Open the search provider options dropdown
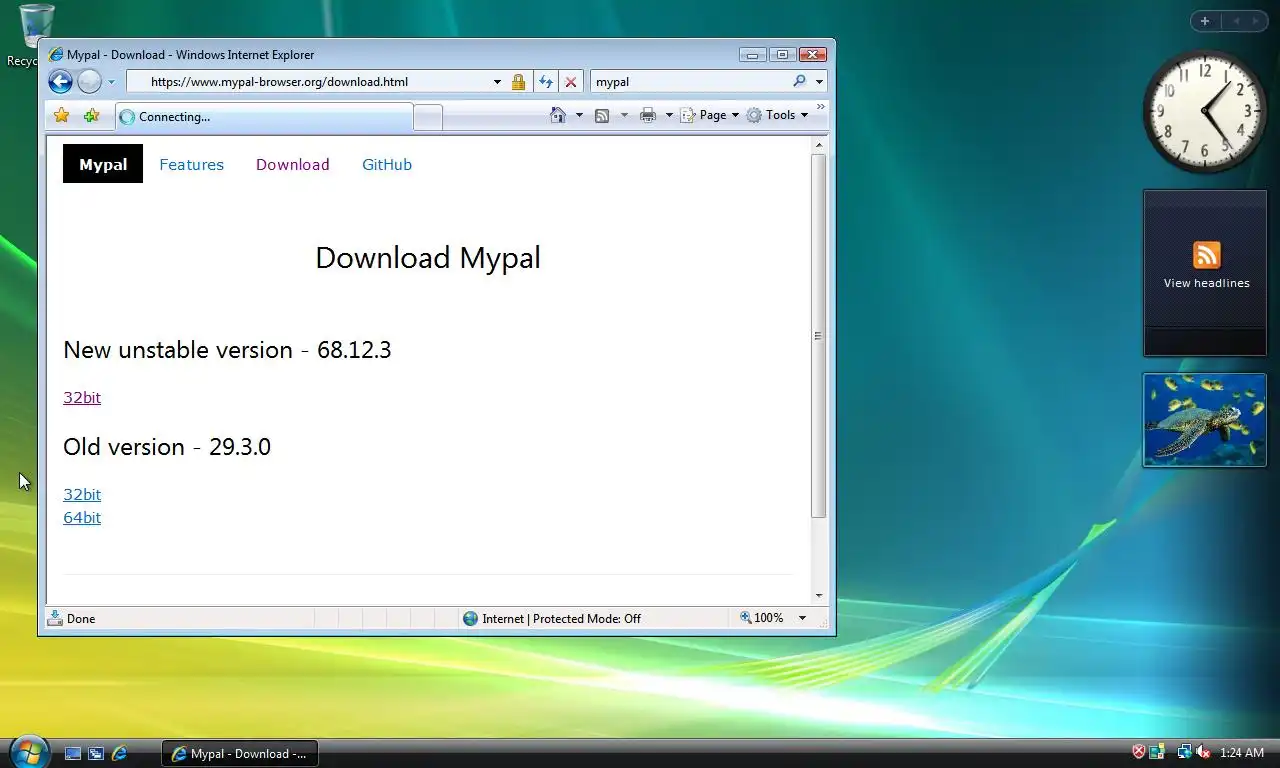 (x=819, y=82)
